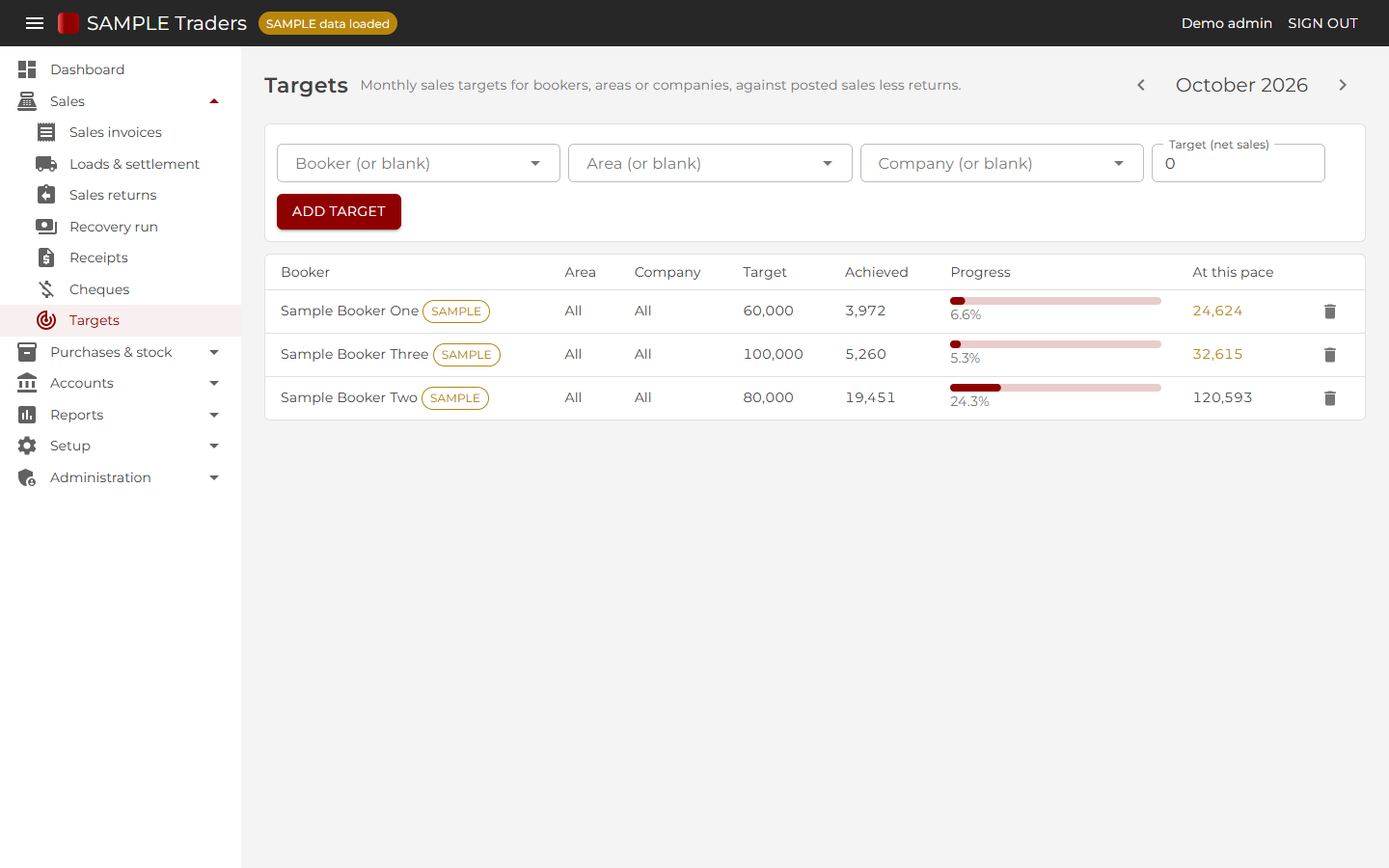Click the 19,451 achieved value
The width and height of the screenshot is (1389, 868).
tap(870, 397)
